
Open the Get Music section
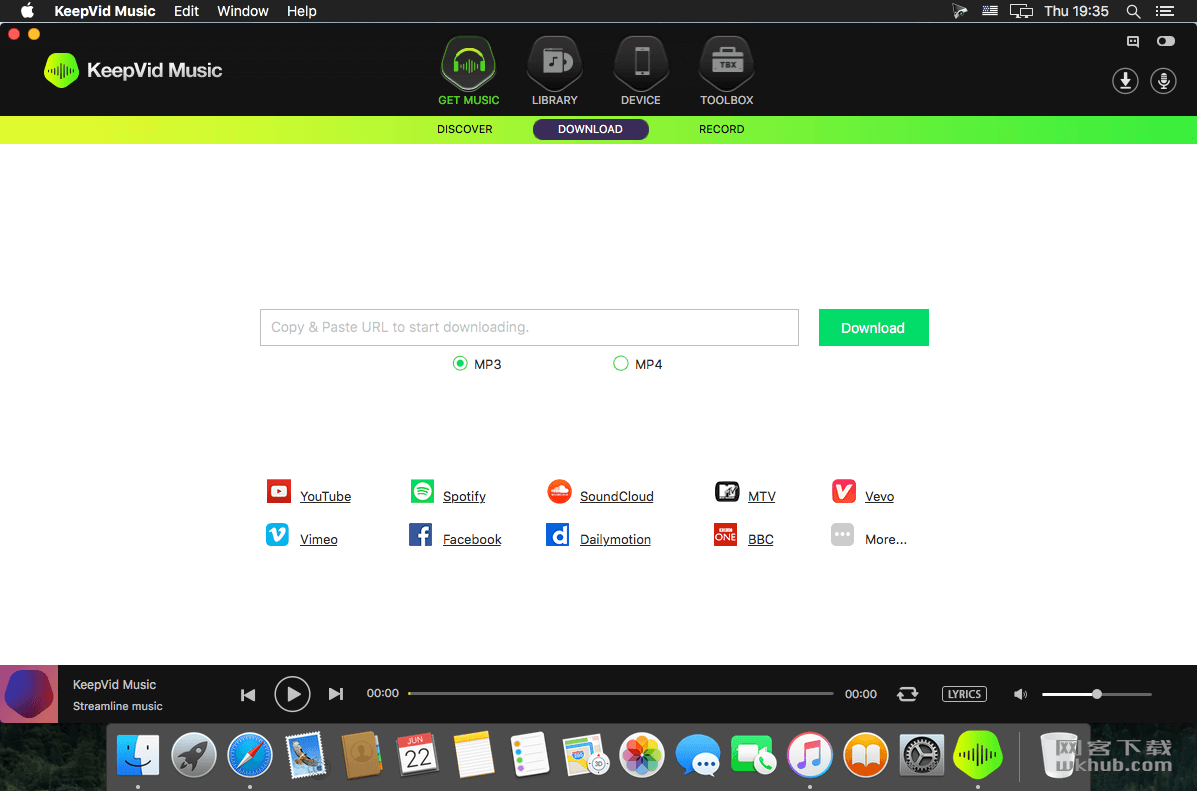[469, 71]
